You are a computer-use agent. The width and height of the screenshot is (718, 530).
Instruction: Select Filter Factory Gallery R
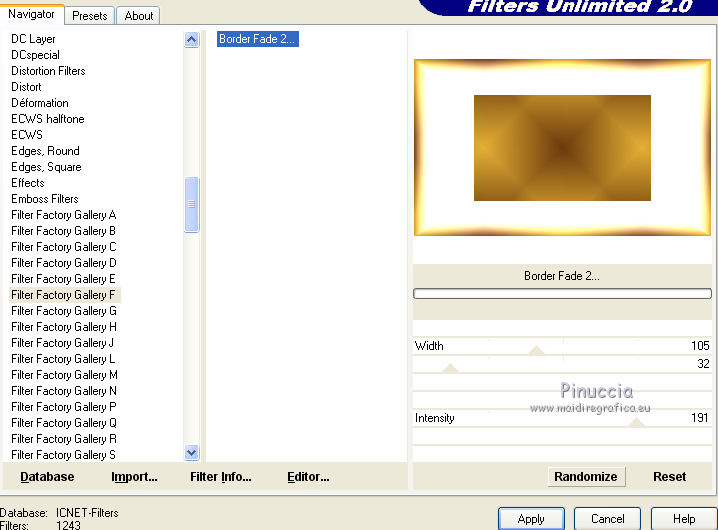coord(64,439)
